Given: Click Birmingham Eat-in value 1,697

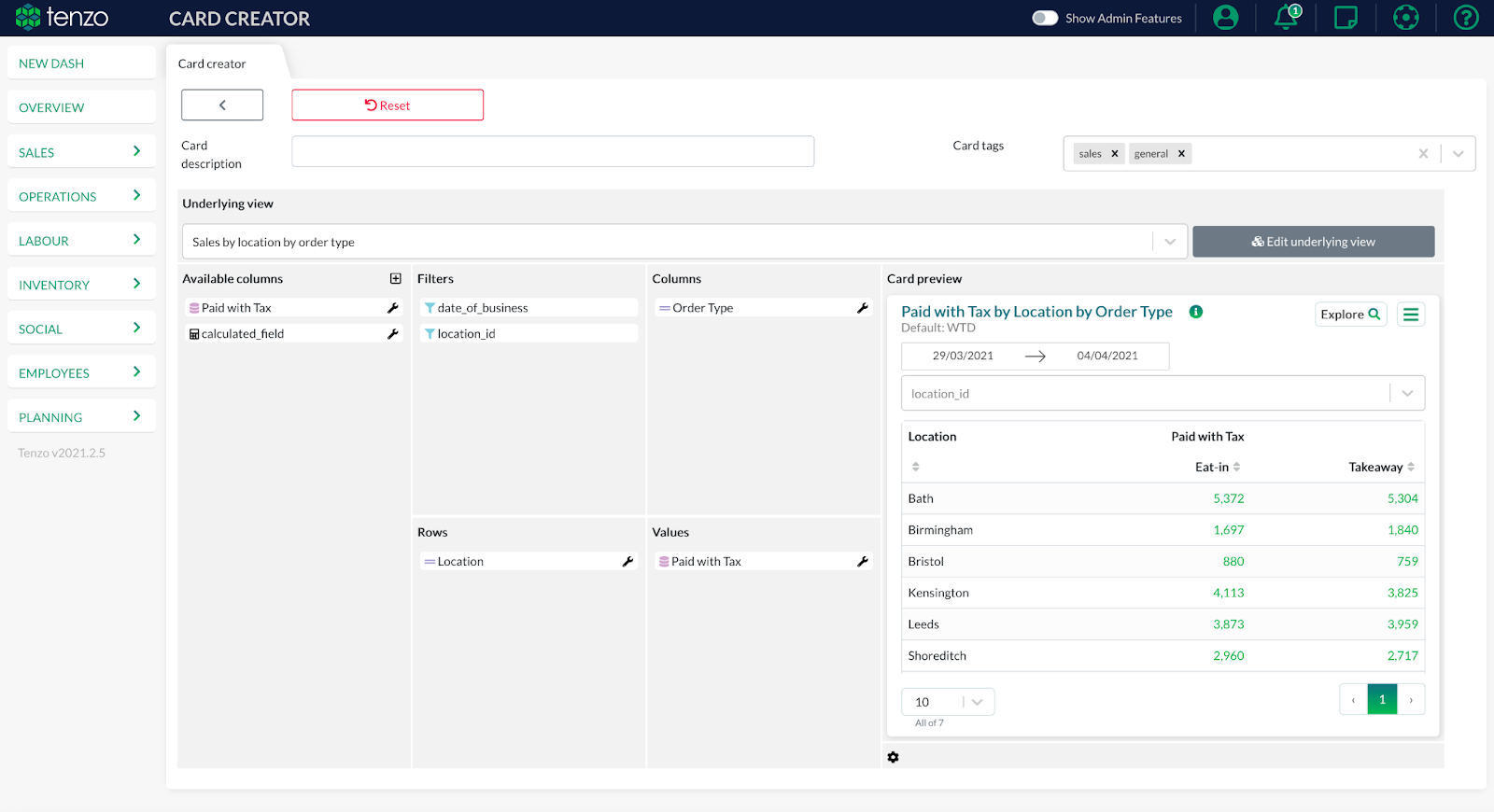Looking at the screenshot, I should [1228, 530].
